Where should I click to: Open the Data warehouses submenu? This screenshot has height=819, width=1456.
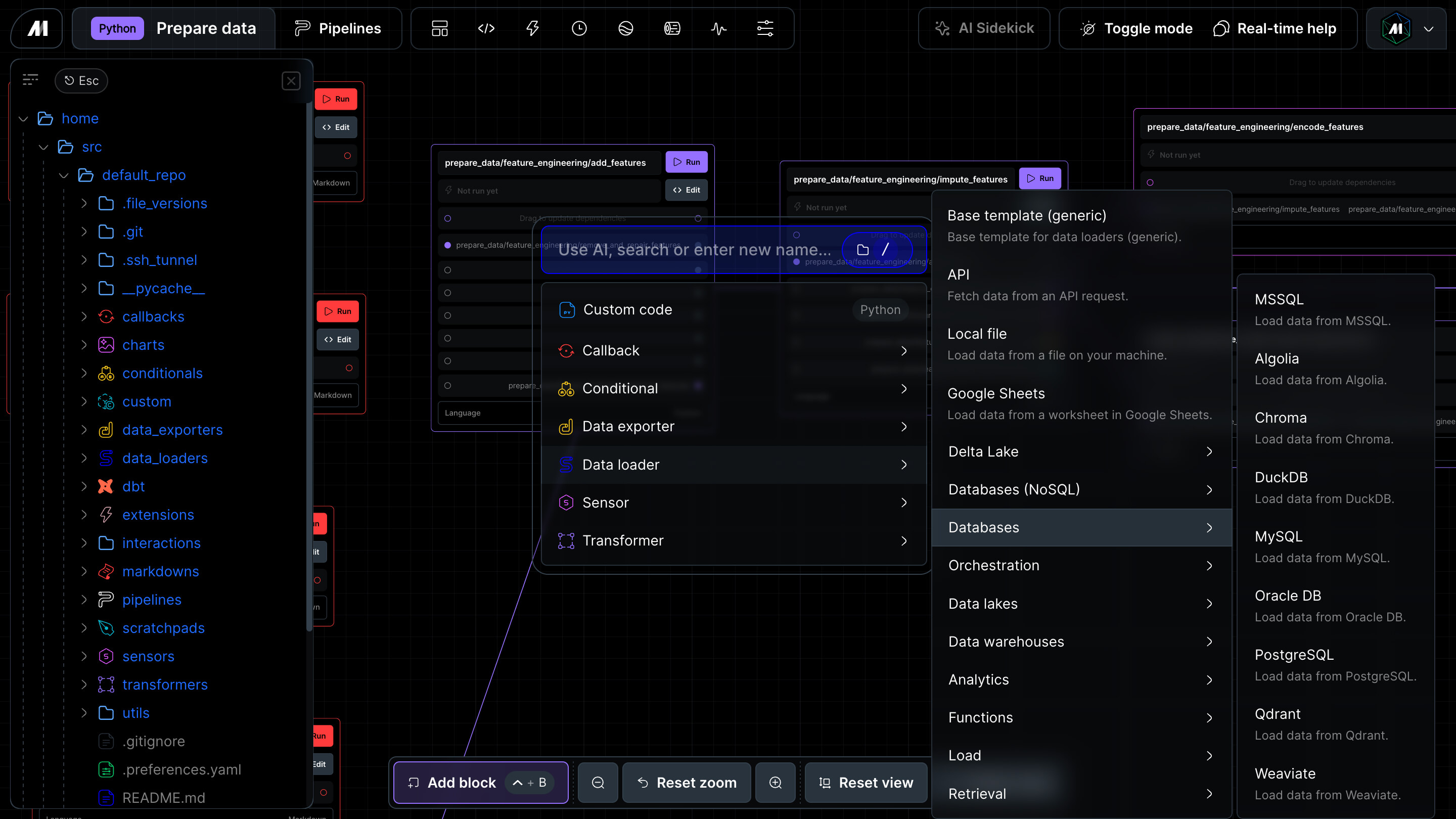[x=1081, y=642]
